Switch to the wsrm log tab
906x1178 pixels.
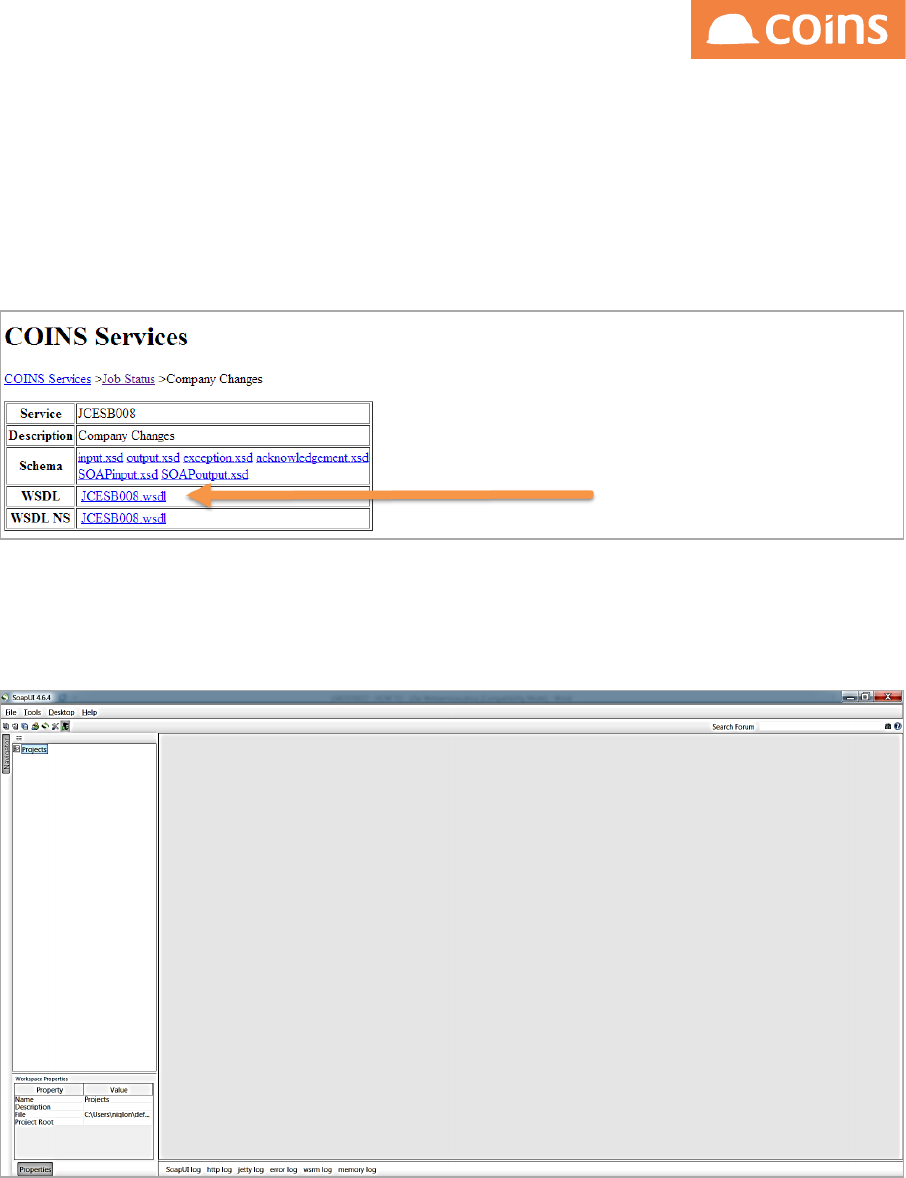[317, 1170]
